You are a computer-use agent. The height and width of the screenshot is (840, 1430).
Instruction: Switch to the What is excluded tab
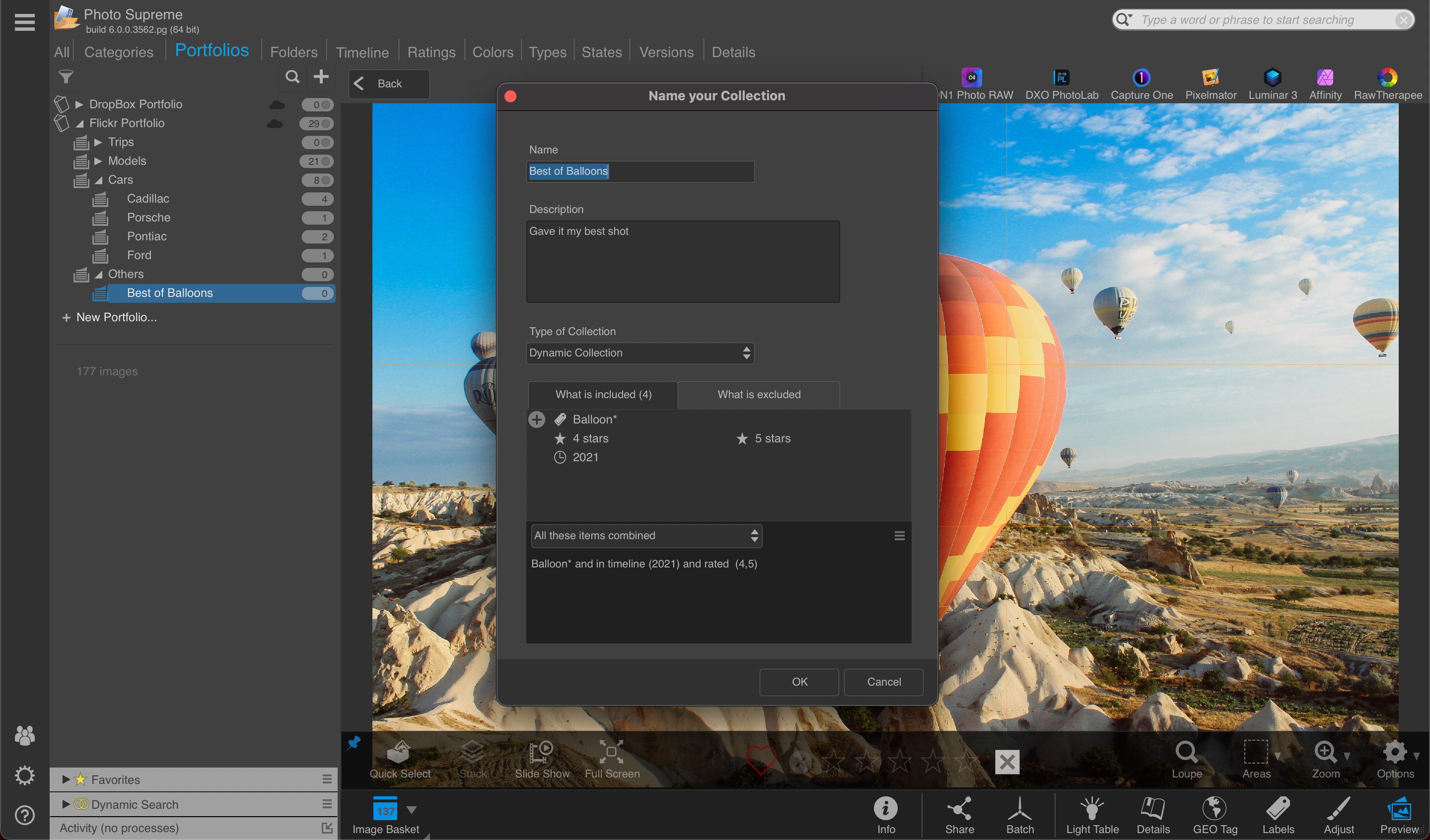(759, 395)
